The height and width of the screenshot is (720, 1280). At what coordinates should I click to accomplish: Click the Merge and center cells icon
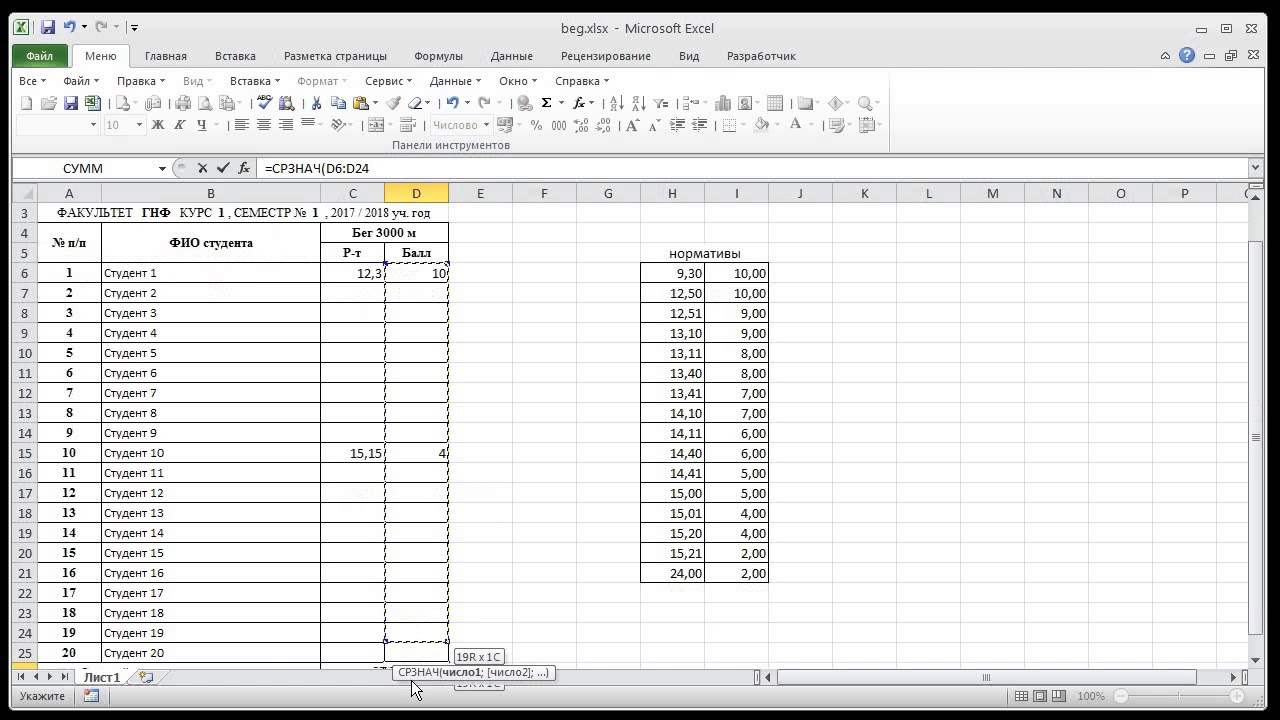(x=376, y=125)
